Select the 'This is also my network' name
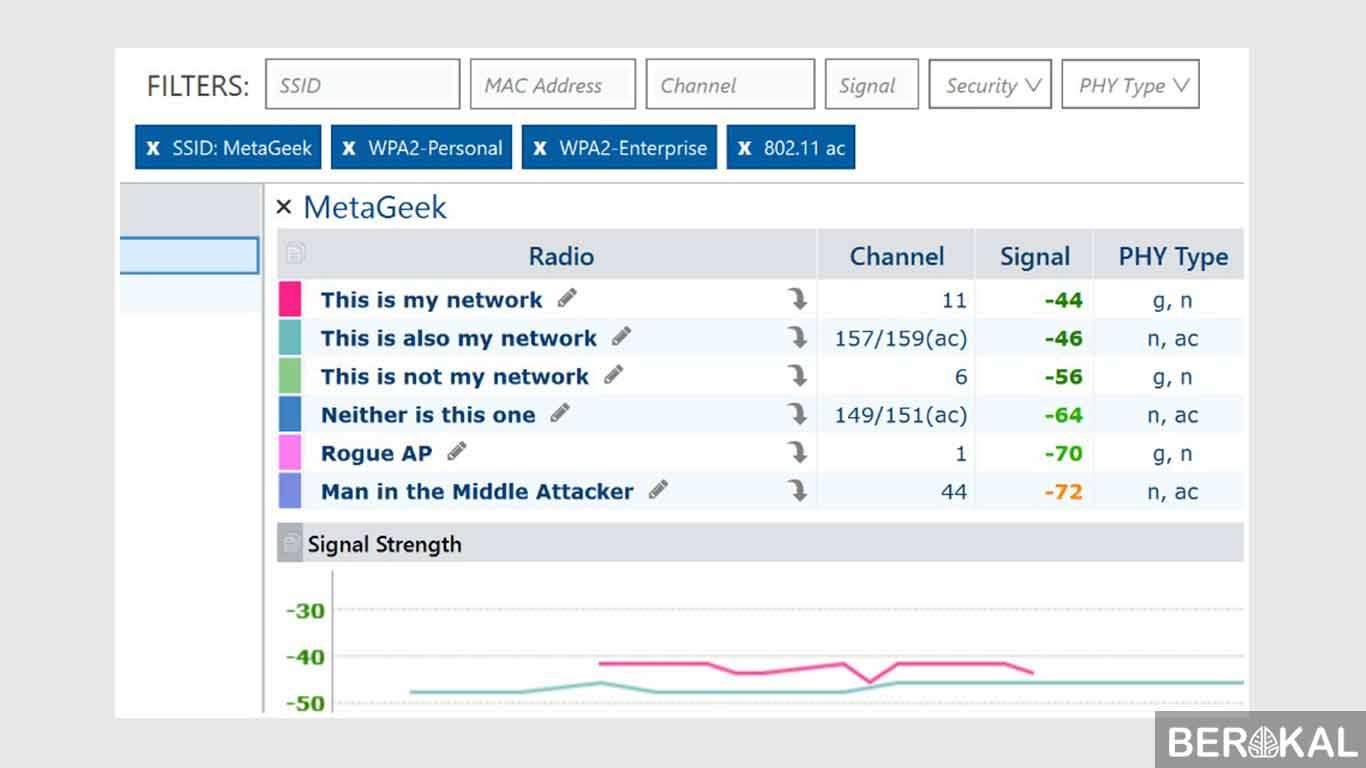Viewport: 1366px width, 768px height. click(458, 338)
